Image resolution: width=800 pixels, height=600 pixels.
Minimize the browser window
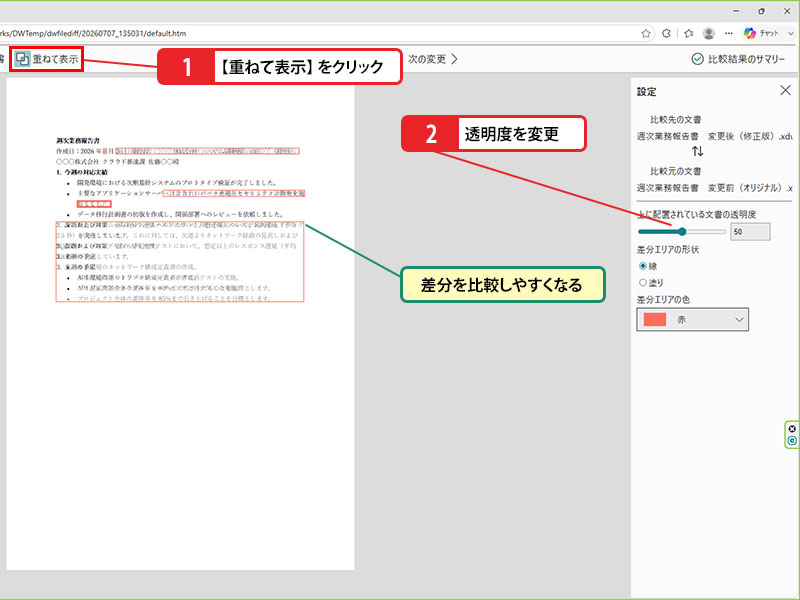736,11
